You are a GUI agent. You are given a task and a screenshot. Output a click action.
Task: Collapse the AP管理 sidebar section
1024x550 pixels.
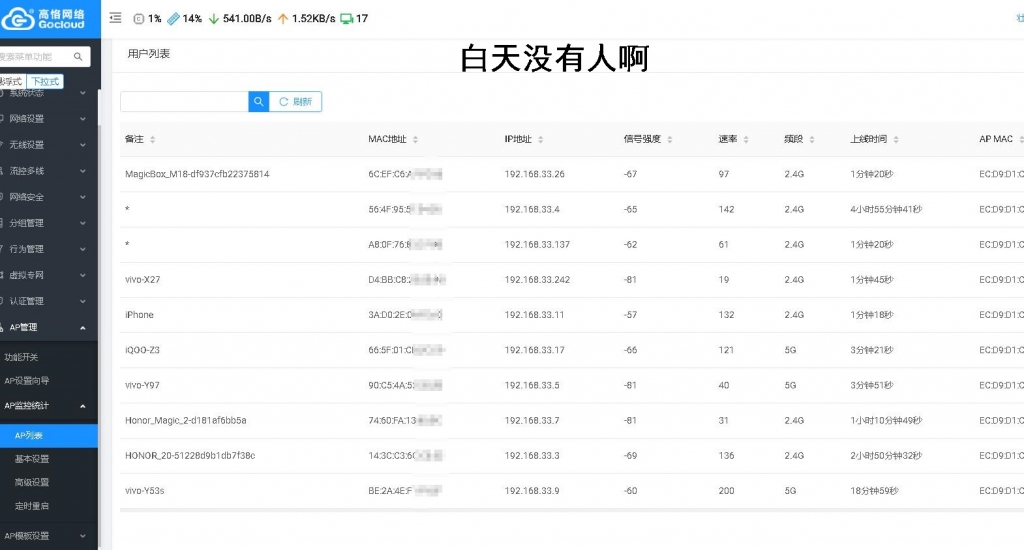(x=48, y=327)
